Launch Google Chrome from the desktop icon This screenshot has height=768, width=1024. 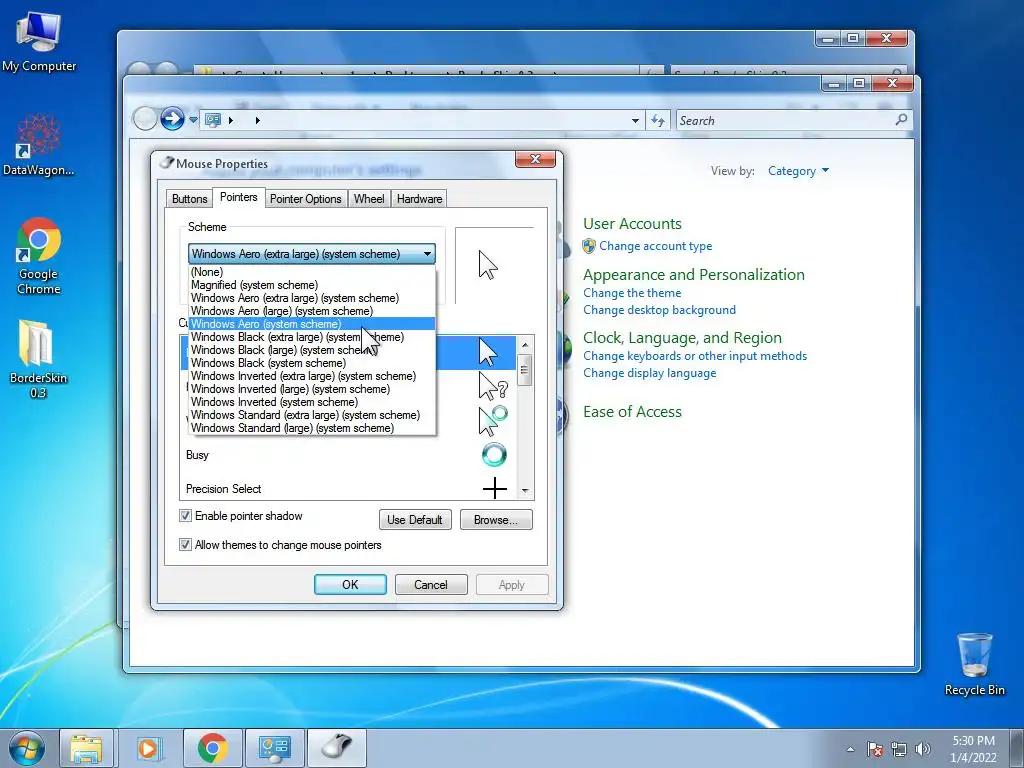(x=39, y=256)
